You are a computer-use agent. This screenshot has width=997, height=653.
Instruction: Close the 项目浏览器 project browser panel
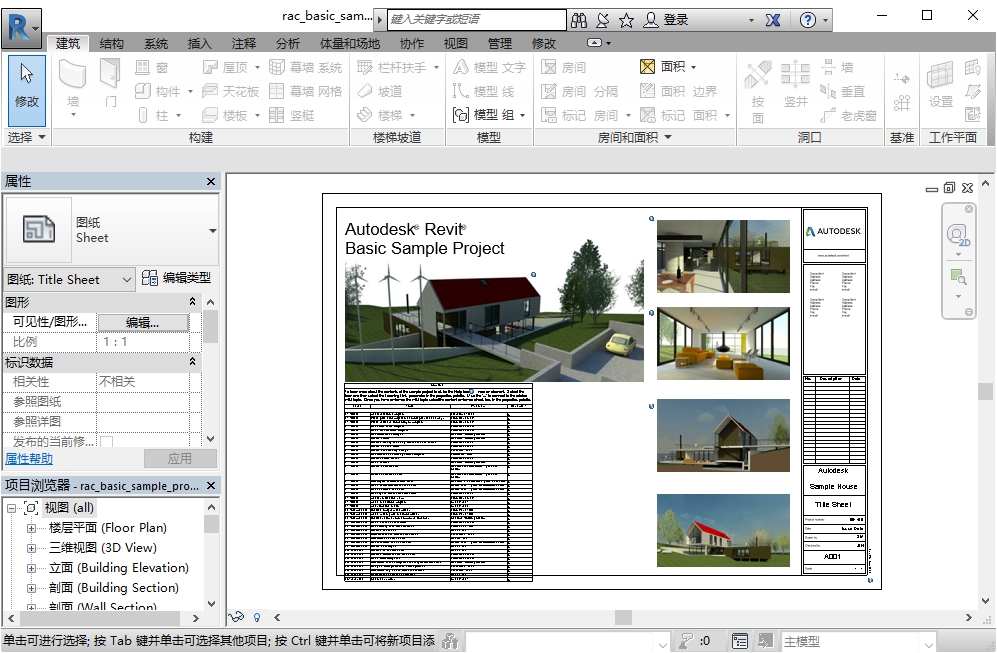[211, 486]
